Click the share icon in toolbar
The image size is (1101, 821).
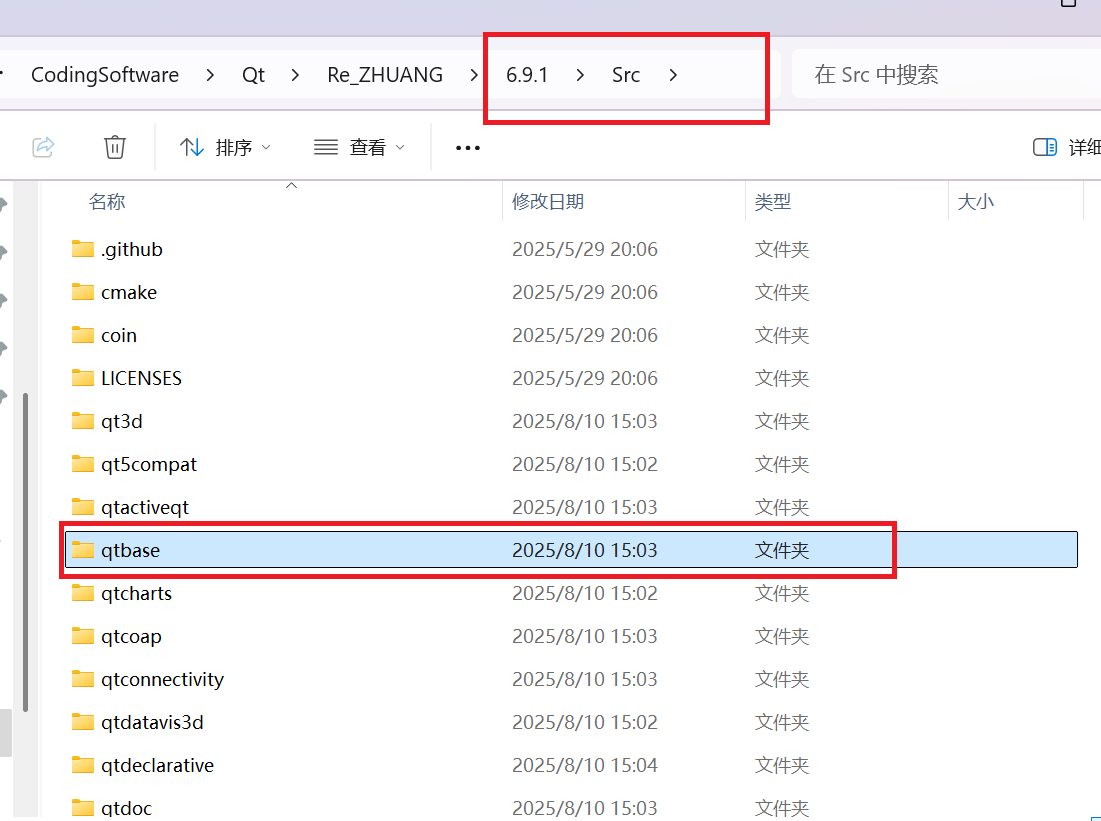coord(43,147)
